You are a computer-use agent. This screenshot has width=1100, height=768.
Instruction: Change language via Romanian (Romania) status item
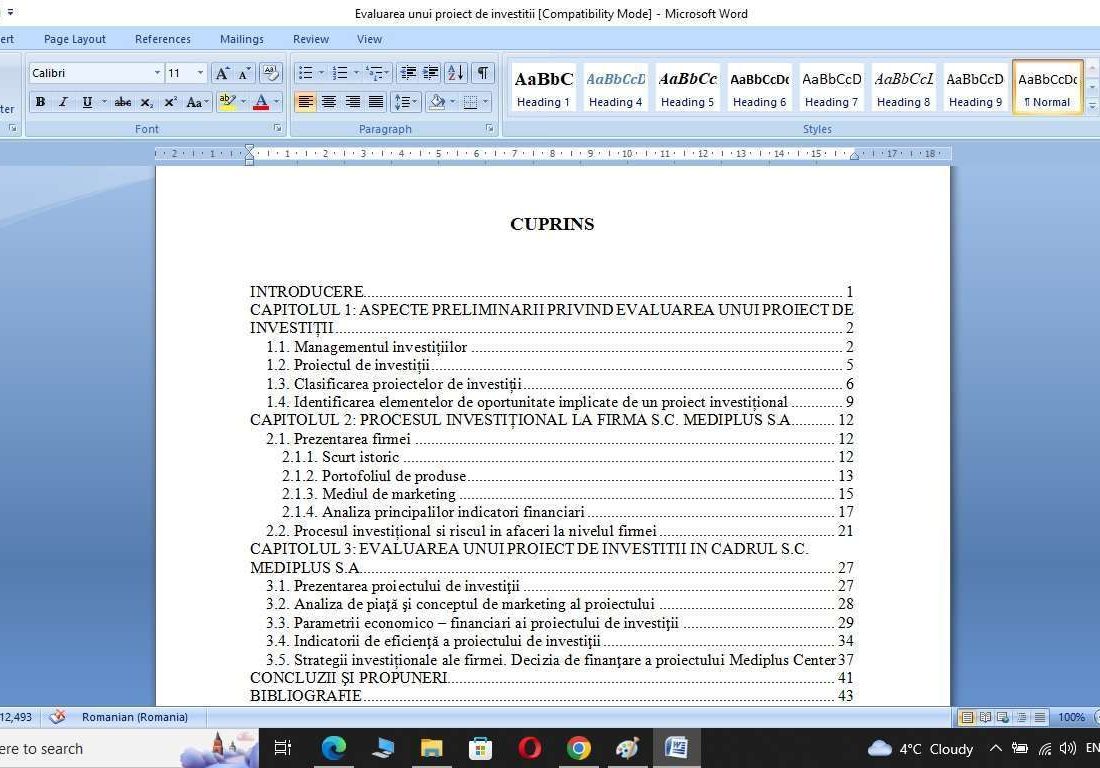pos(134,717)
